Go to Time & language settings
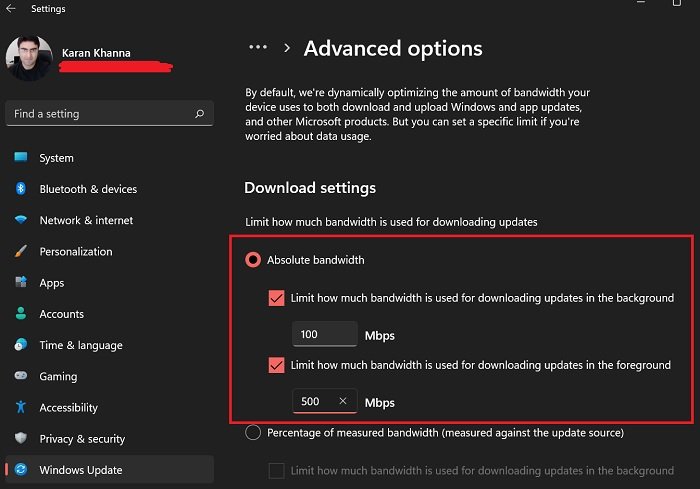This screenshot has width=700, height=489. tap(80, 345)
